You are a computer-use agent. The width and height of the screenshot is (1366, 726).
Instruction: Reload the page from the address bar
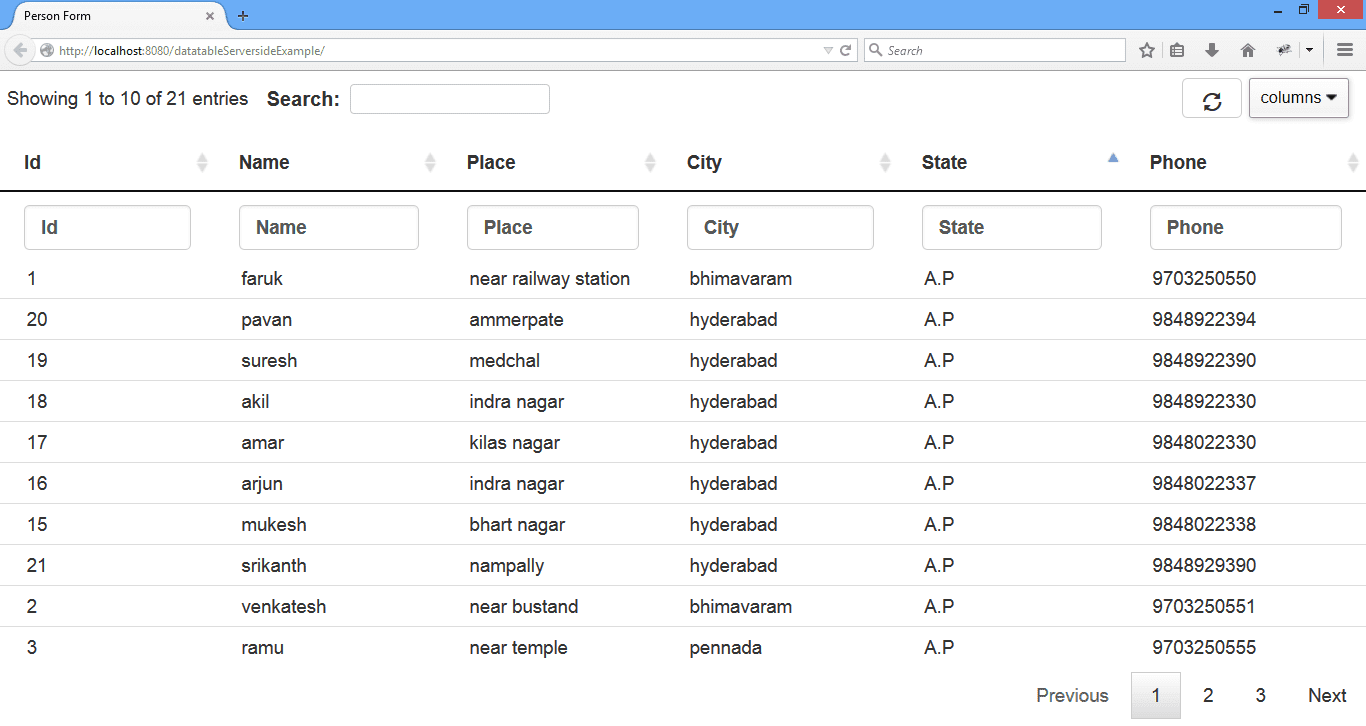point(846,49)
